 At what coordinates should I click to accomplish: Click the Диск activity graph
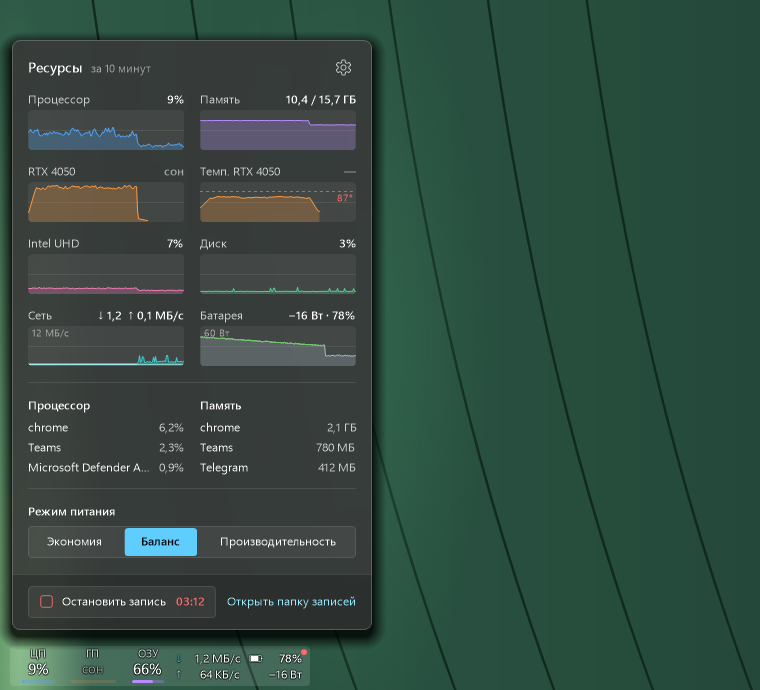[x=278, y=274]
